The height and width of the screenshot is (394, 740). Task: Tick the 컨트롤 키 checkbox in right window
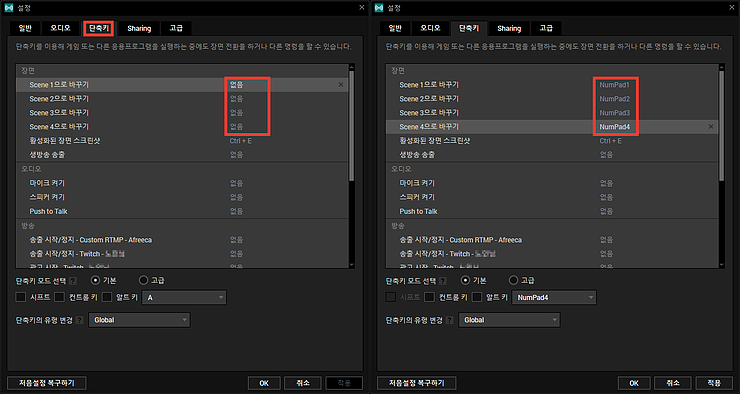[x=429, y=297]
